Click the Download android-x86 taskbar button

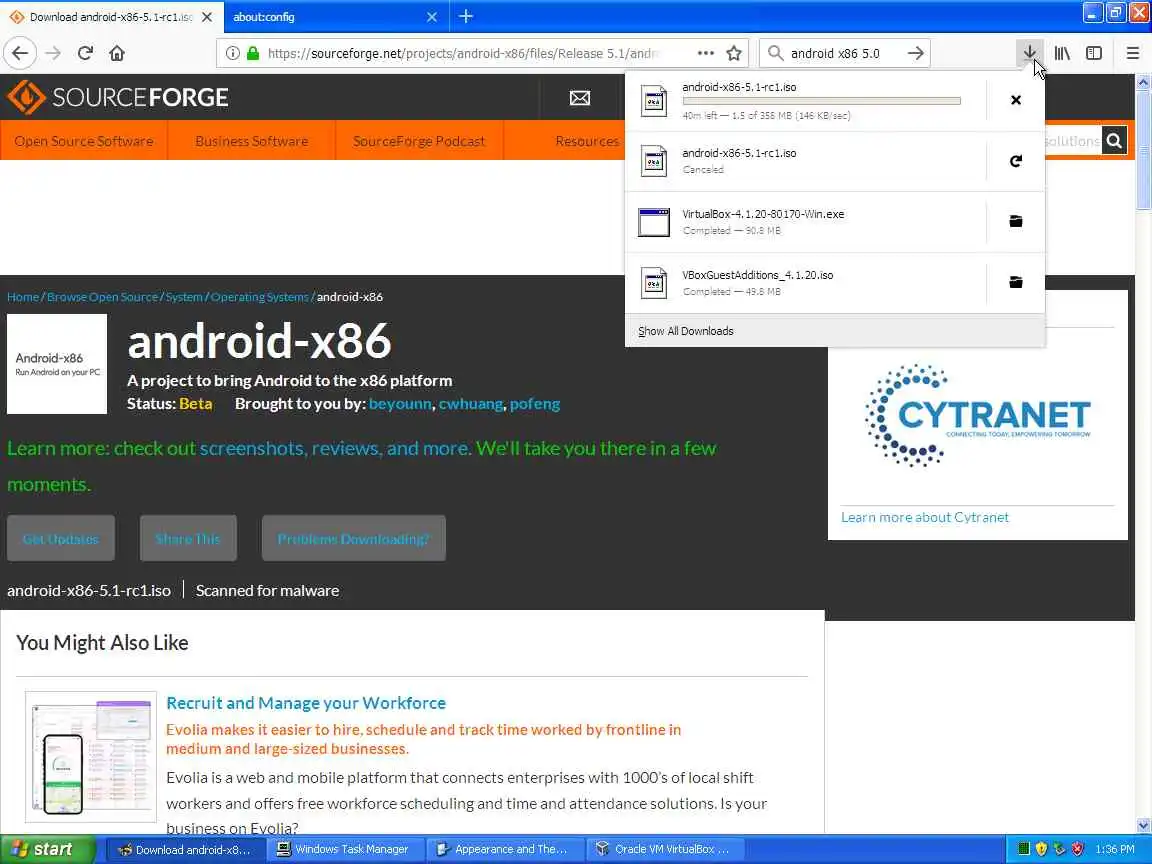(184, 849)
